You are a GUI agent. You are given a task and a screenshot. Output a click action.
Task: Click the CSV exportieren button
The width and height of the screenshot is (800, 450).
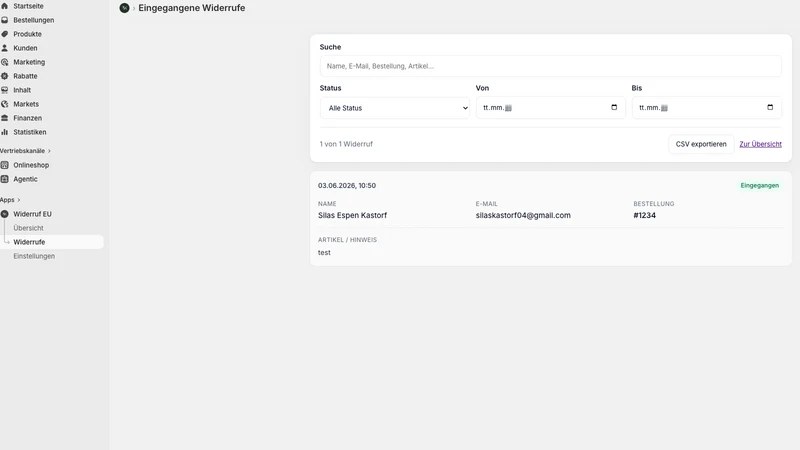click(701, 144)
